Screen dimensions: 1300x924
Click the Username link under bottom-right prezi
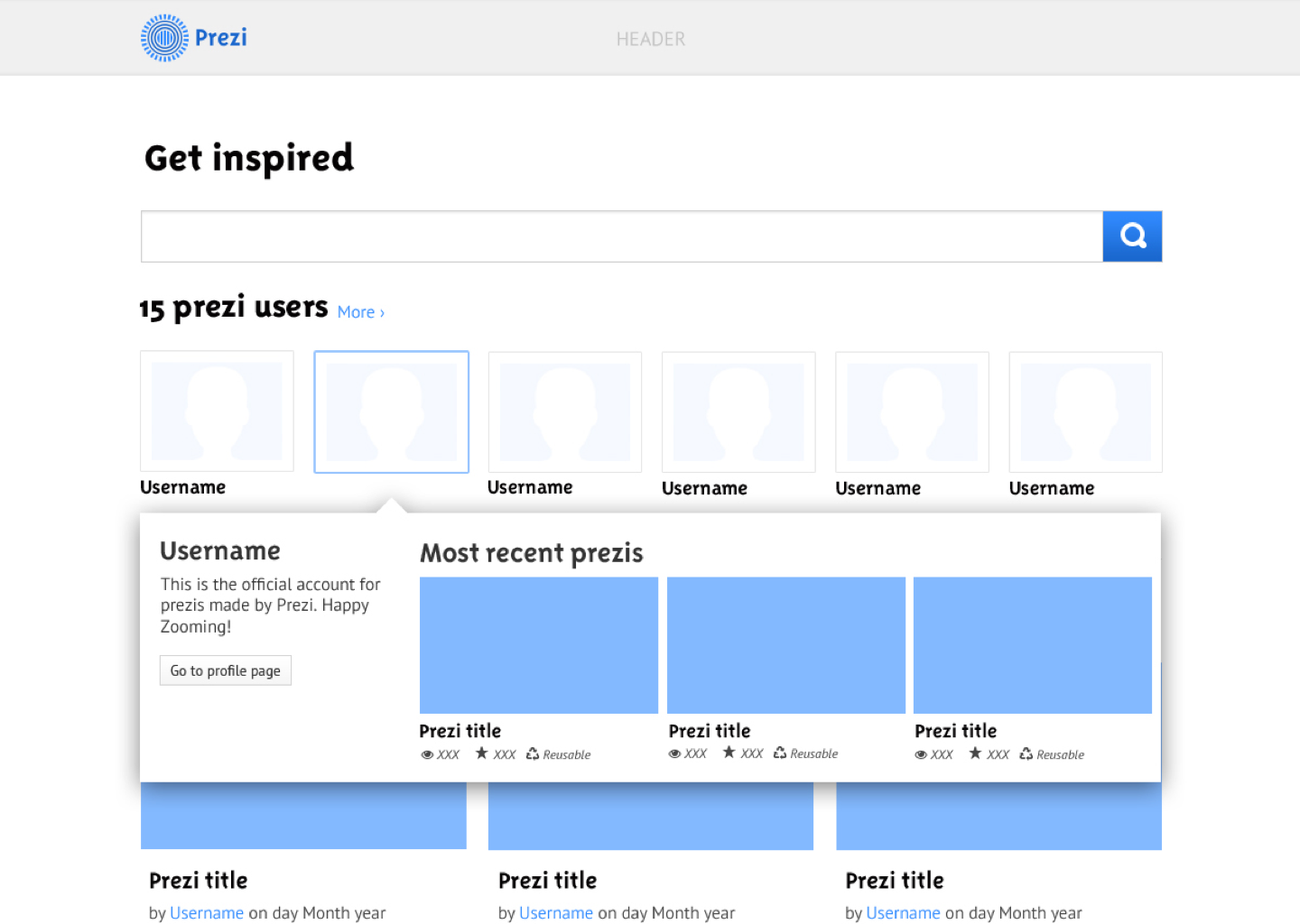pos(903,913)
